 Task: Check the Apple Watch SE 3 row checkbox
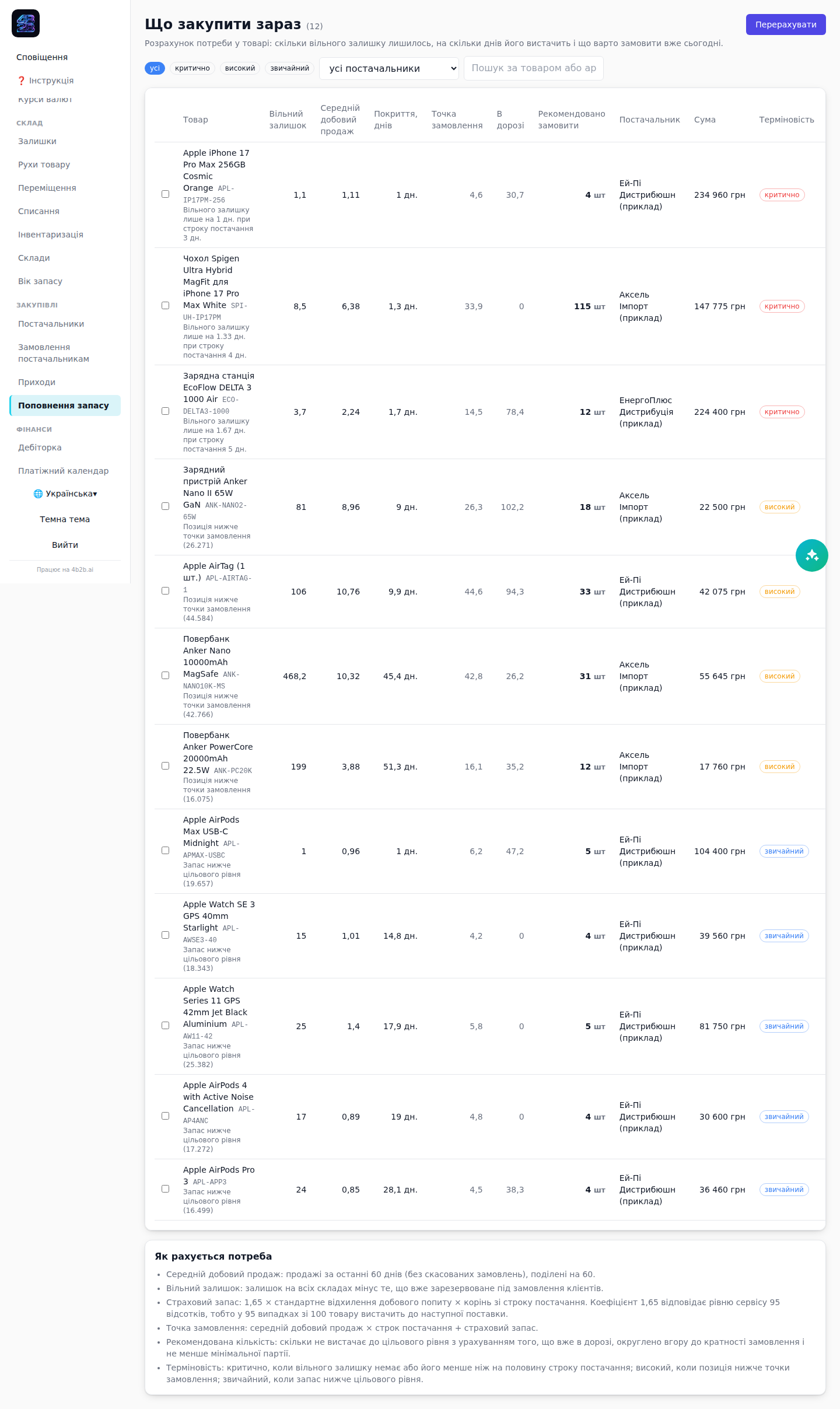(166, 935)
